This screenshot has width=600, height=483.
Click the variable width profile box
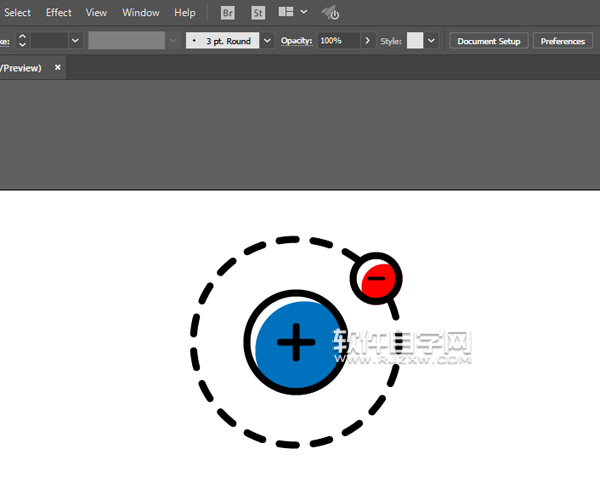(x=127, y=41)
